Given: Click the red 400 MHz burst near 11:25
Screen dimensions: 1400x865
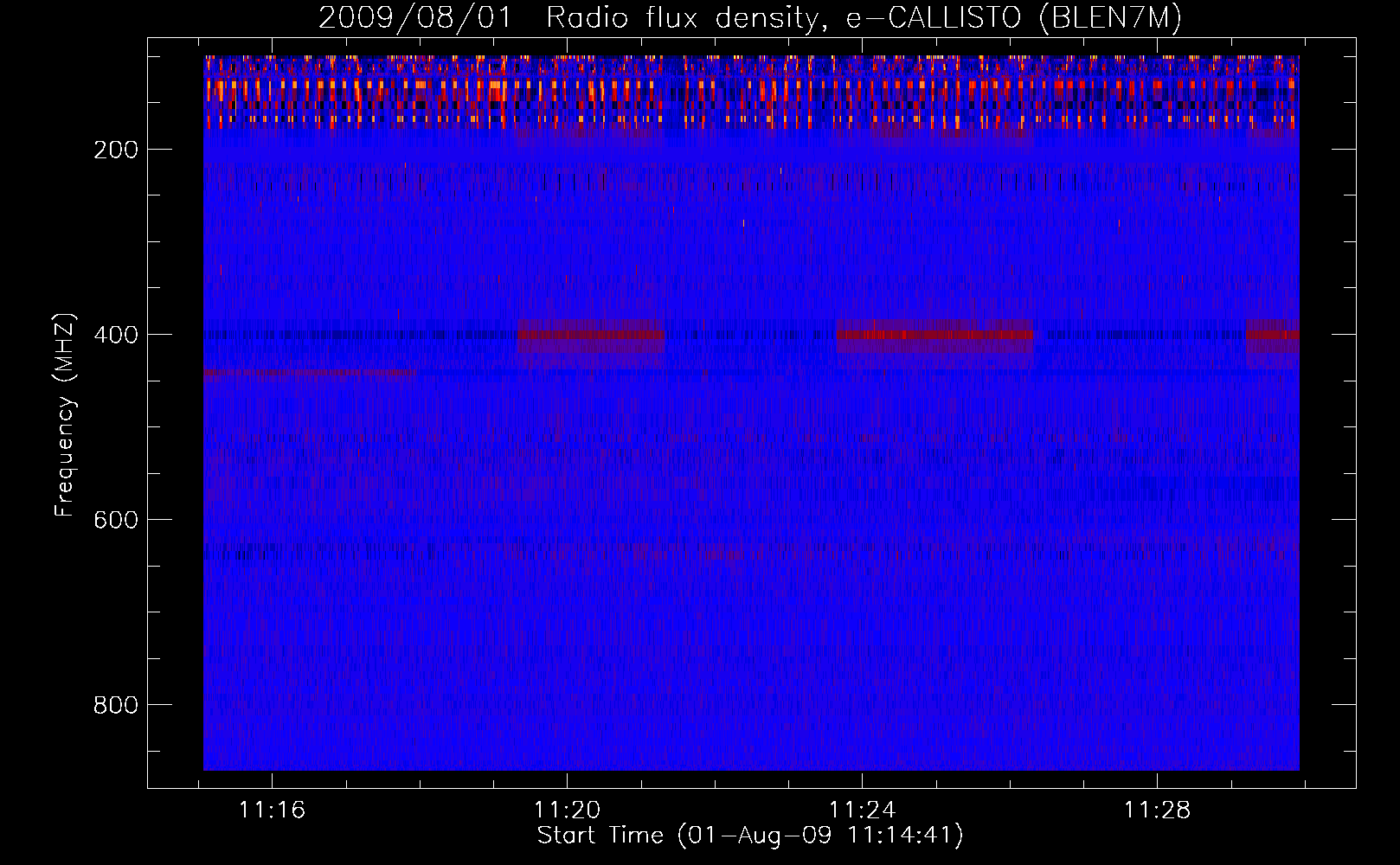Looking at the screenshot, I should (935, 335).
